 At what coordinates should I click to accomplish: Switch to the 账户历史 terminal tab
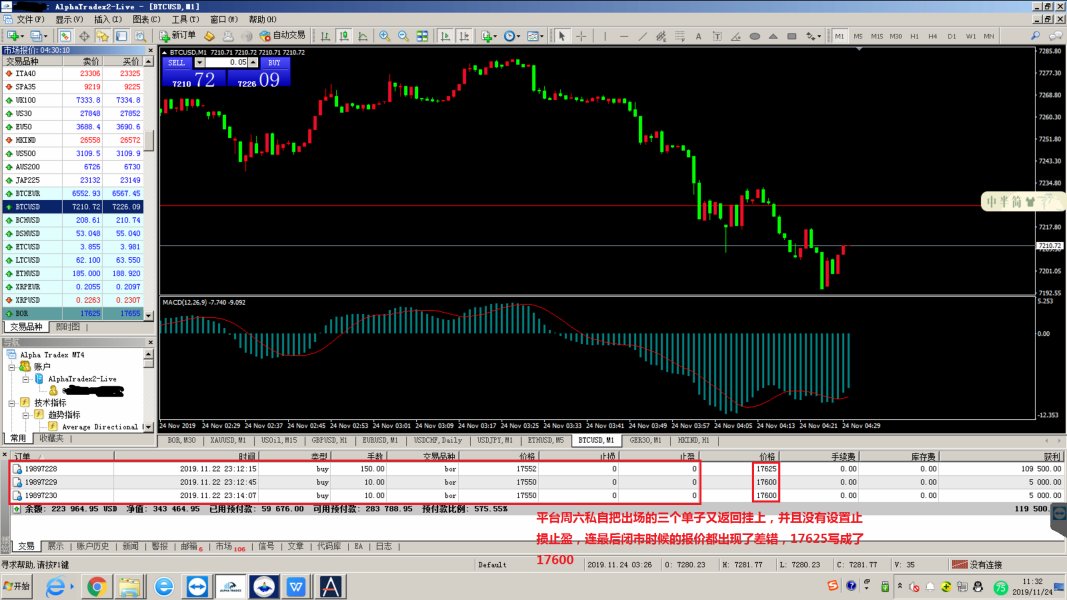click(x=92, y=547)
